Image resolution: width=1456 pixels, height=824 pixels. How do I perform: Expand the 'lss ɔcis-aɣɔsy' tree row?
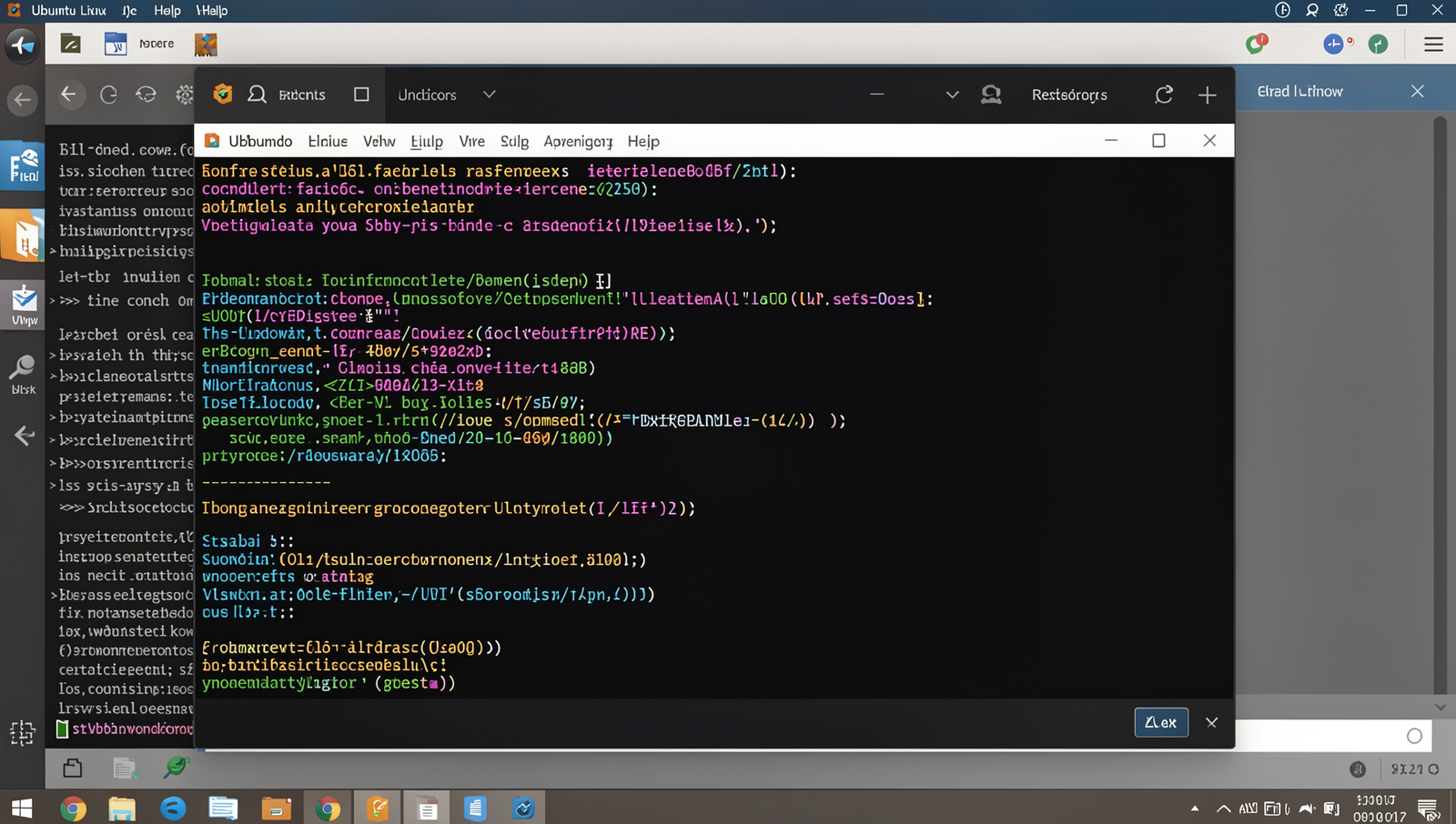53,486
